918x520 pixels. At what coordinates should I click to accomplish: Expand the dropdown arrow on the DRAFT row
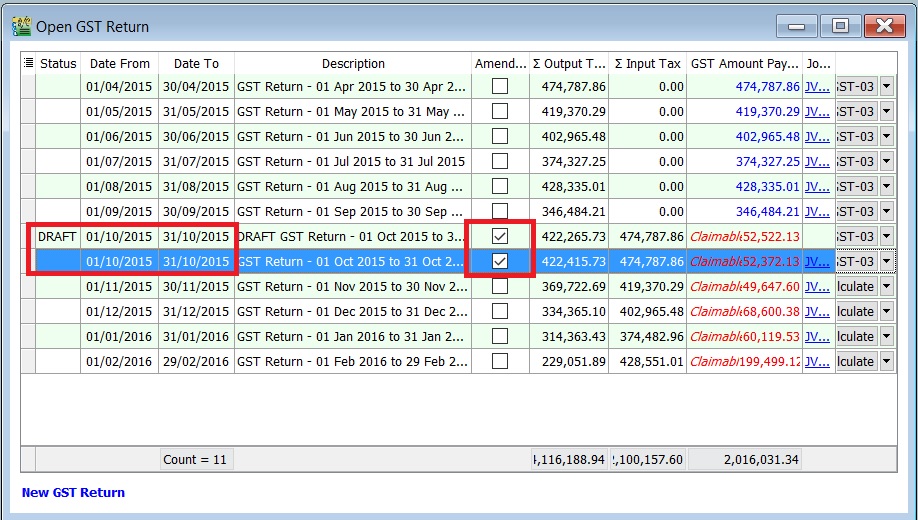pos(886,237)
